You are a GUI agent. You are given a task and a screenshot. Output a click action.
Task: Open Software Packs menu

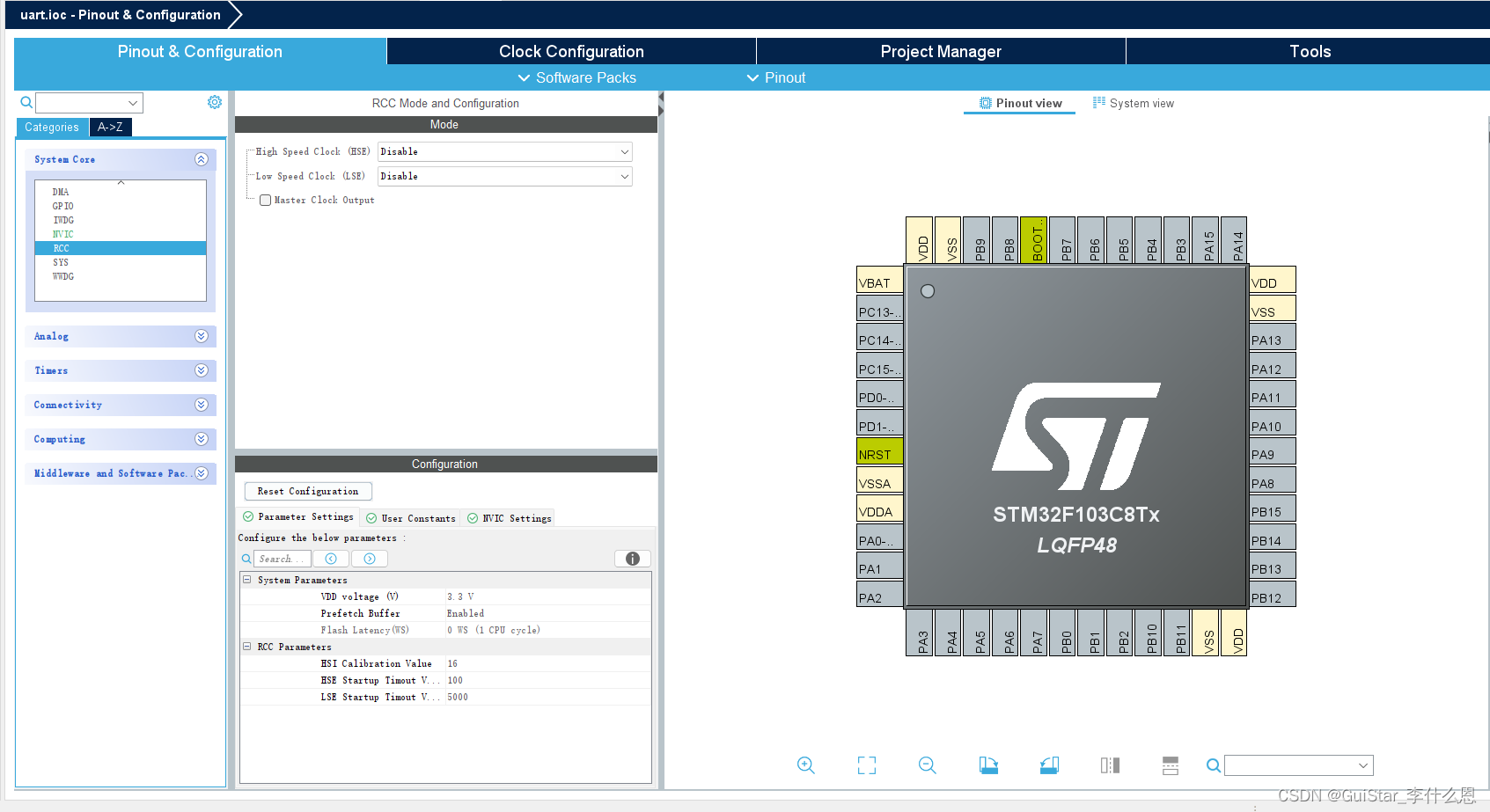point(577,77)
